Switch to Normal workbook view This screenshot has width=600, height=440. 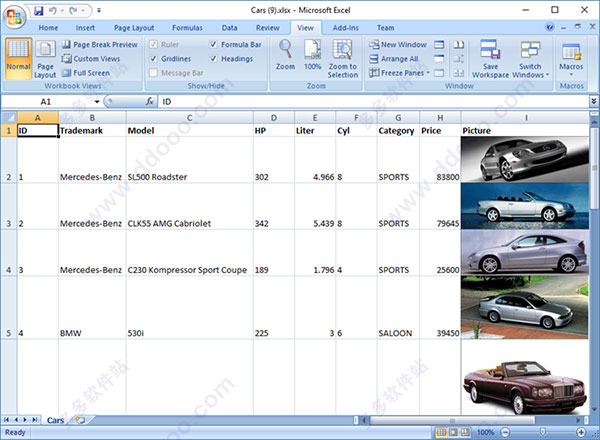pos(18,58)
